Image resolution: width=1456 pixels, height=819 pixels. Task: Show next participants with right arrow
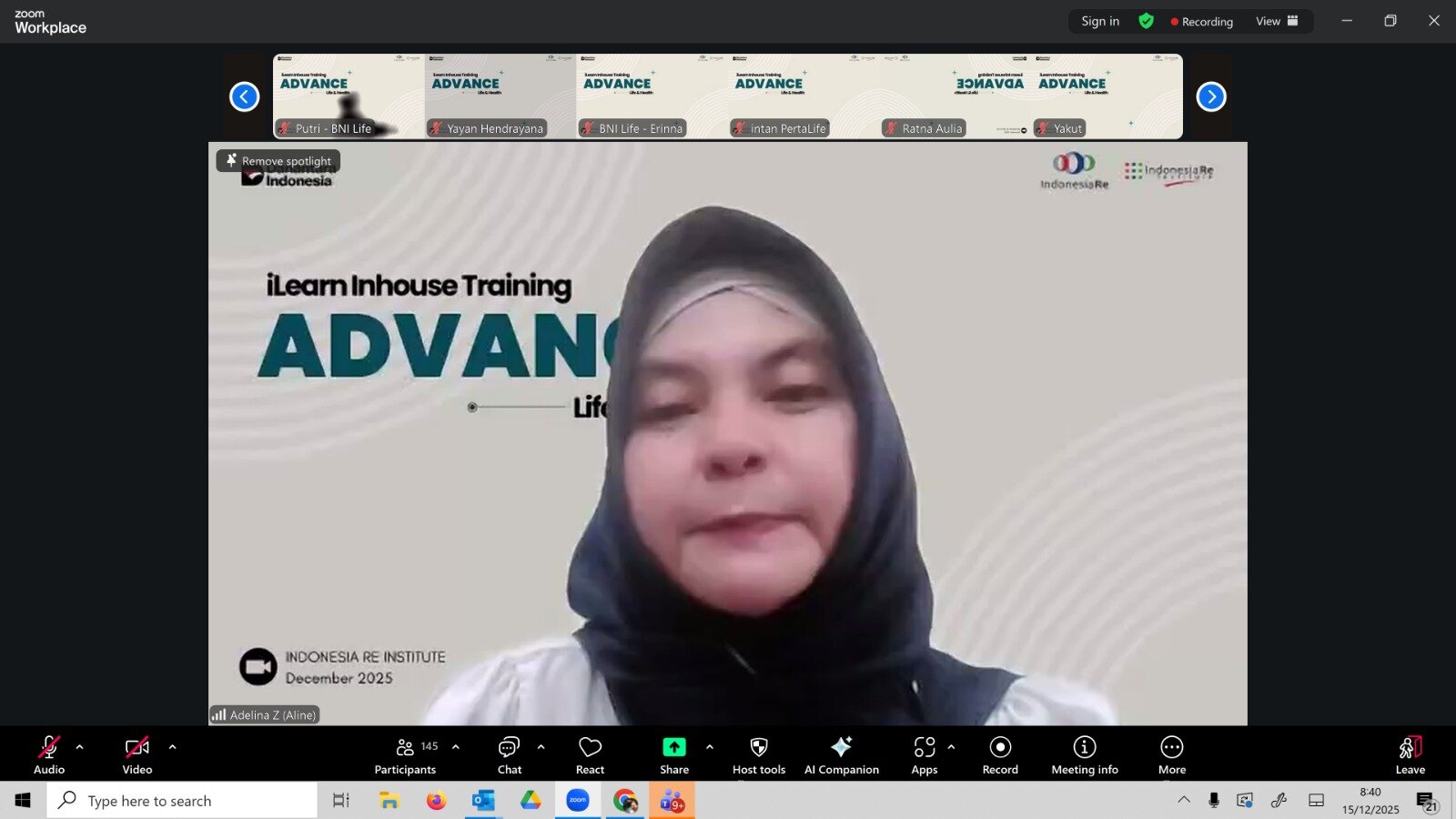tap(1210, 96)
